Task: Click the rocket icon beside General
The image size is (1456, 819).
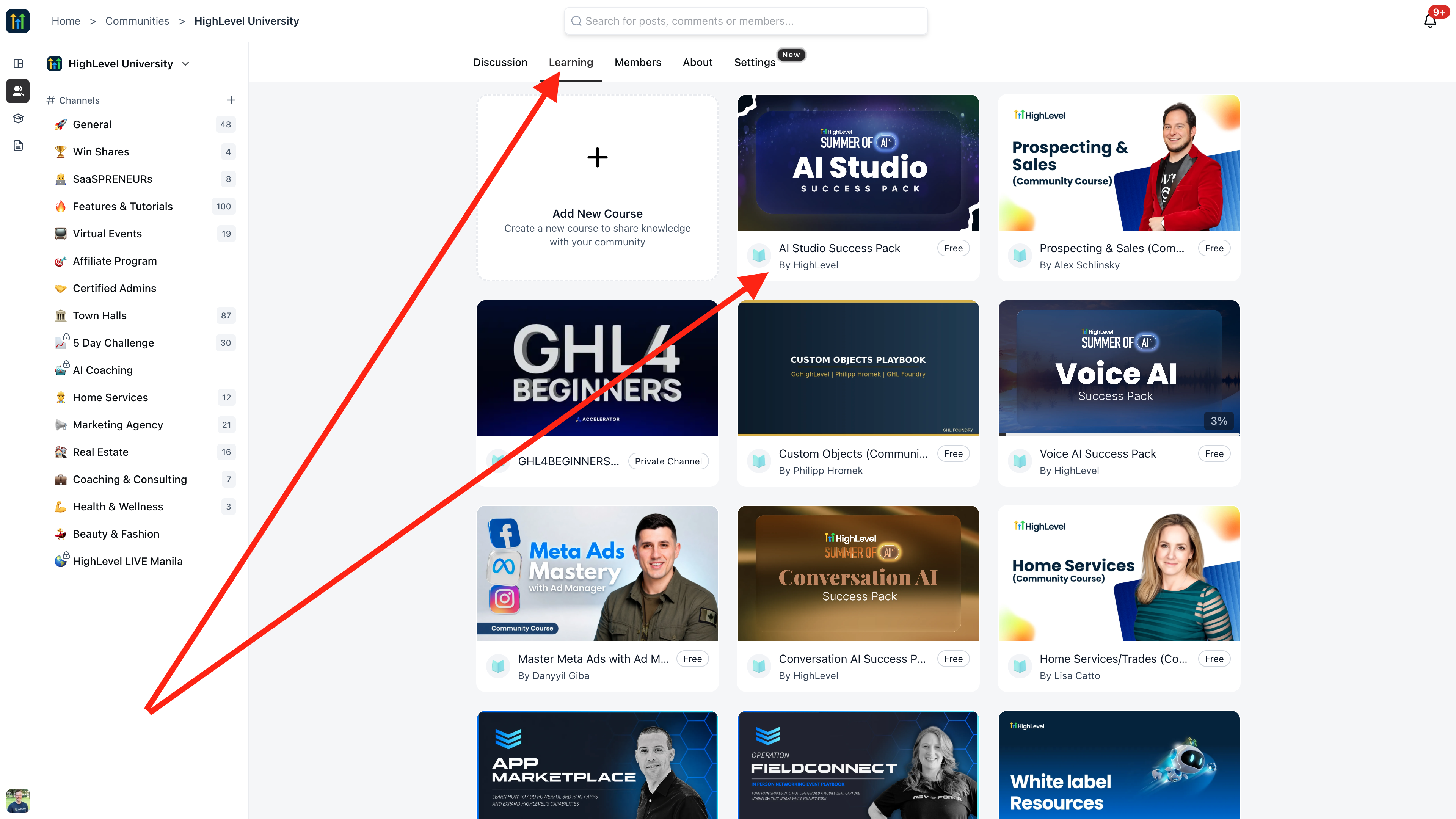Action: [x=61, y=124]
